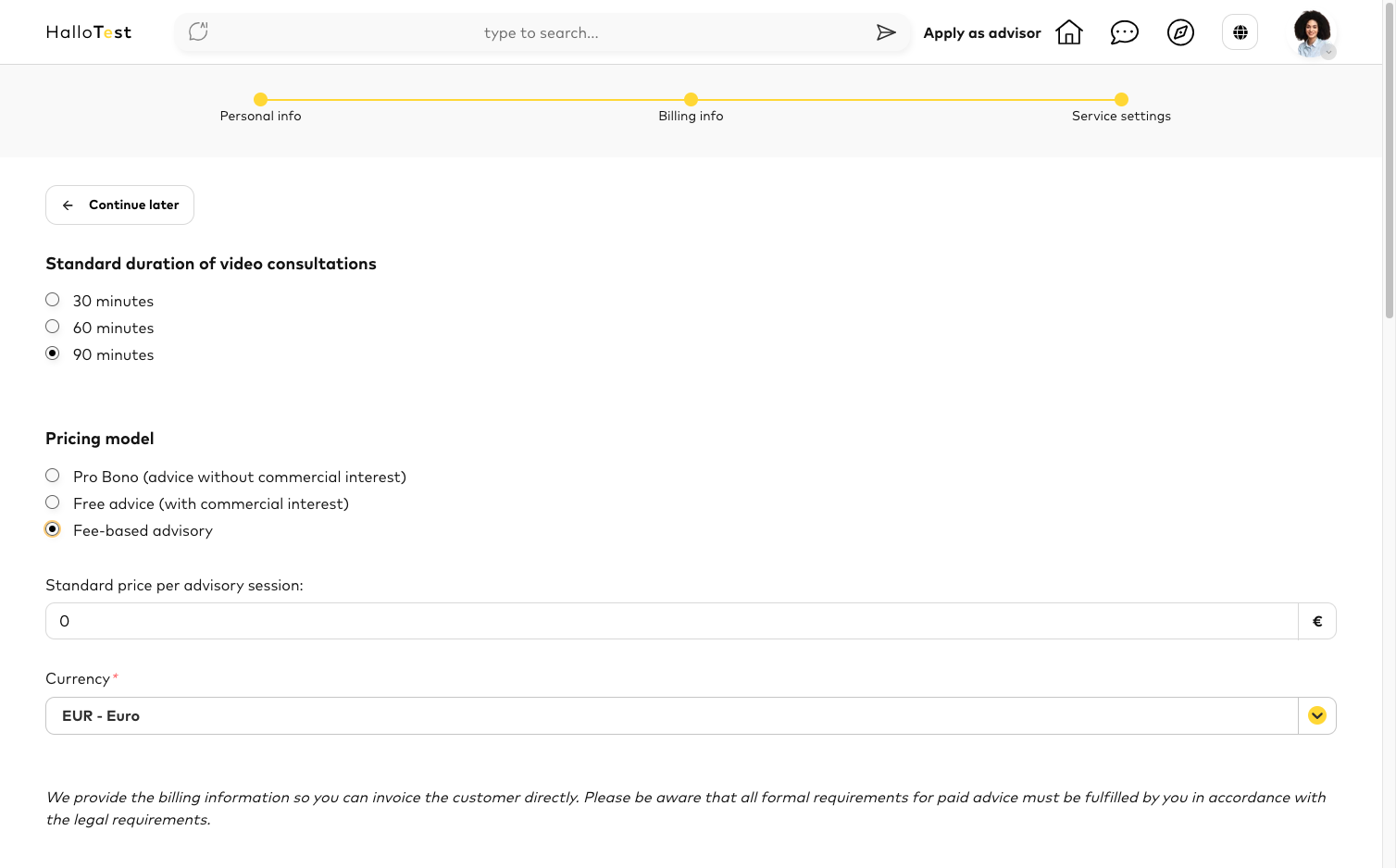Click the Apply as advisor link
The image size is (1396, 868).
982,32
